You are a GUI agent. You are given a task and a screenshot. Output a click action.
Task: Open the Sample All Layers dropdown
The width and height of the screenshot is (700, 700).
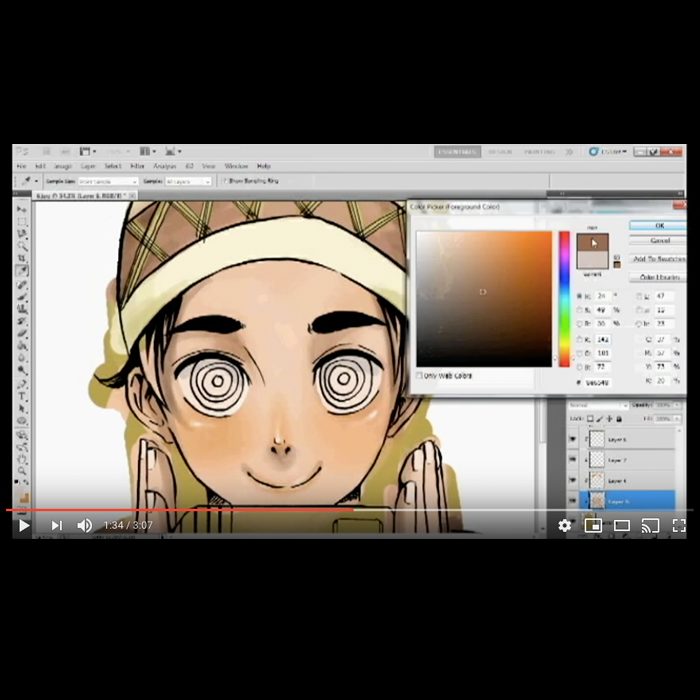[x=188, y=182]
